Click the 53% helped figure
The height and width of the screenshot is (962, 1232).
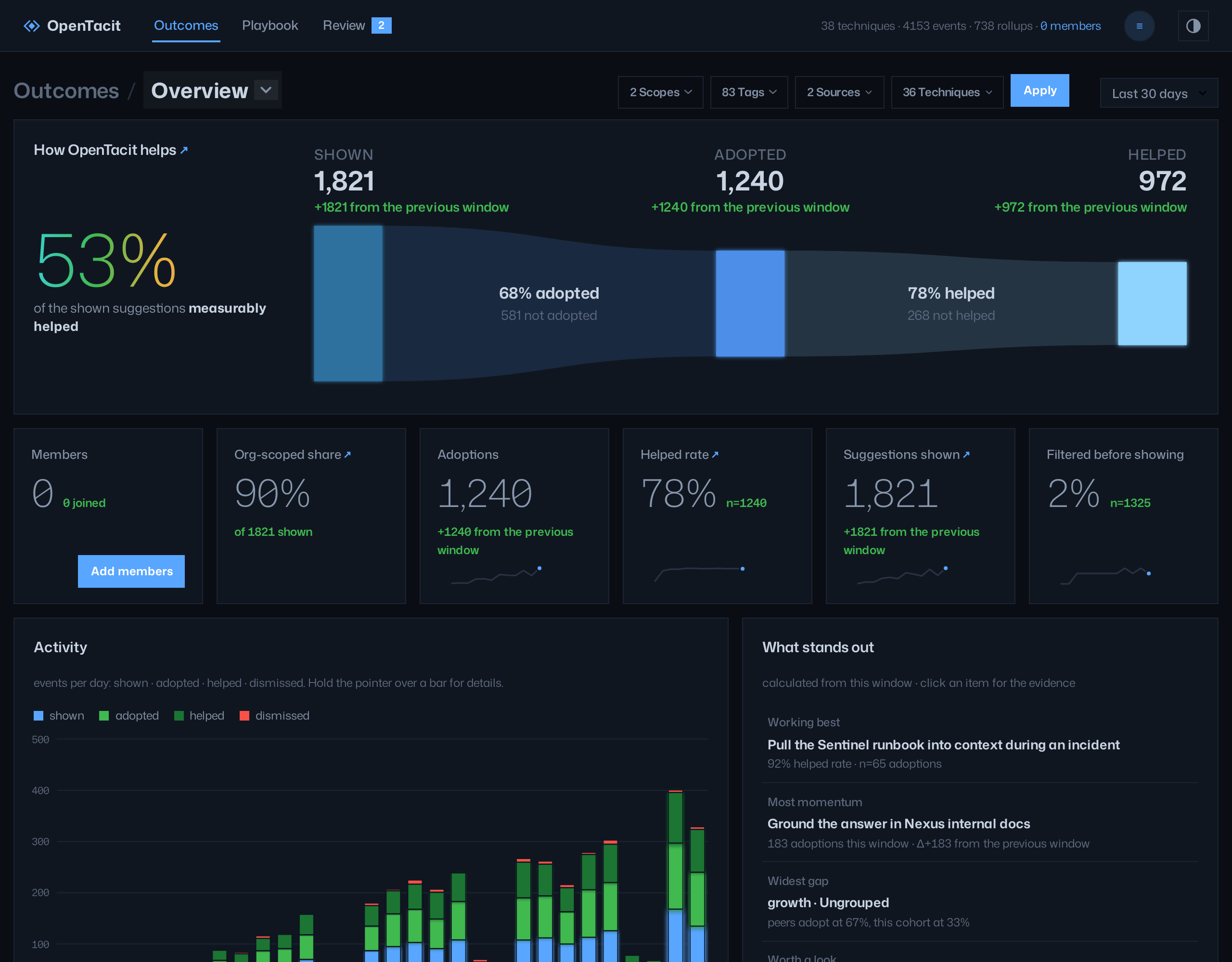point(106,261)
